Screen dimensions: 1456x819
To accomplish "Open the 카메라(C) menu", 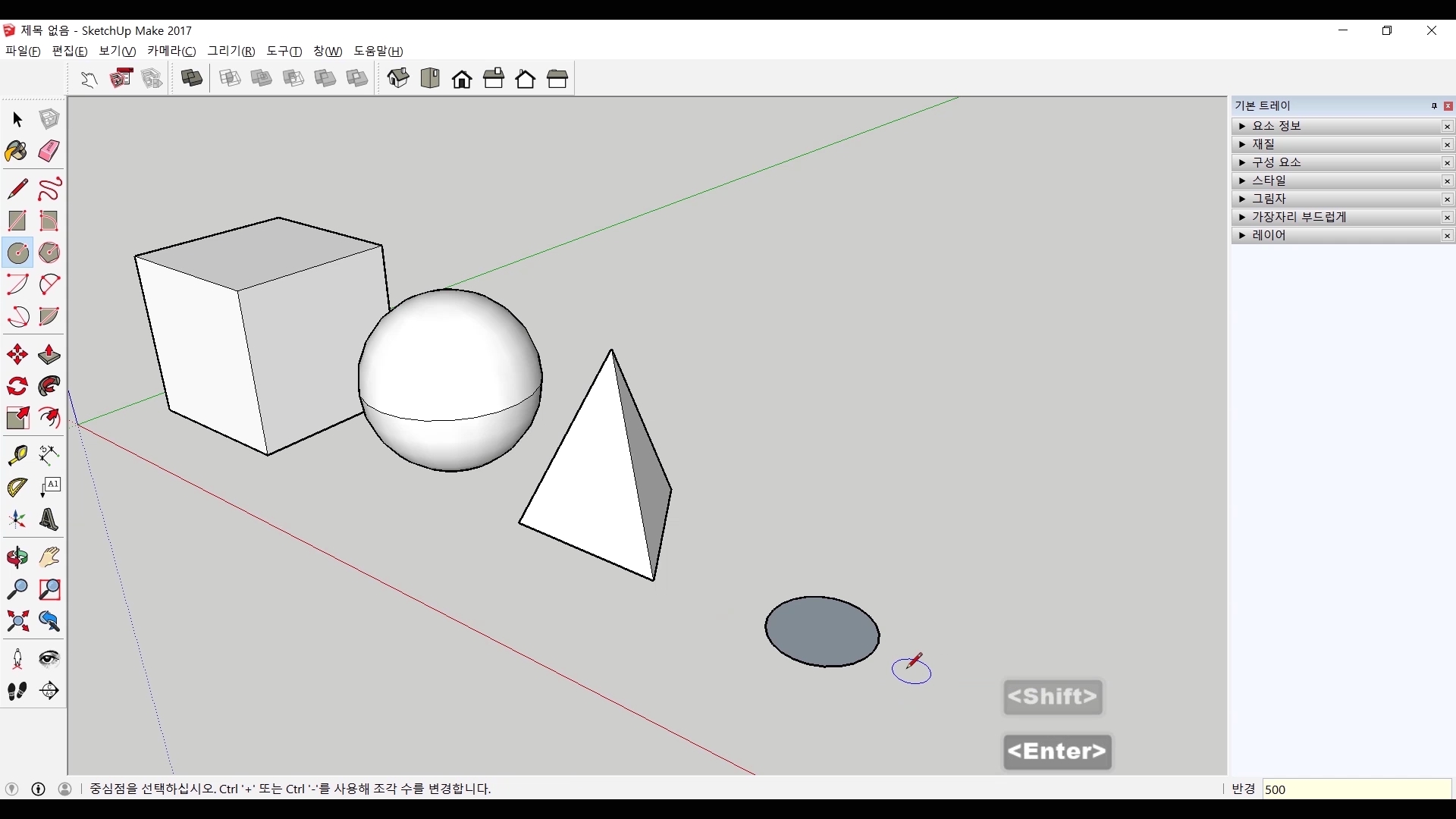I will coord(171,51).
